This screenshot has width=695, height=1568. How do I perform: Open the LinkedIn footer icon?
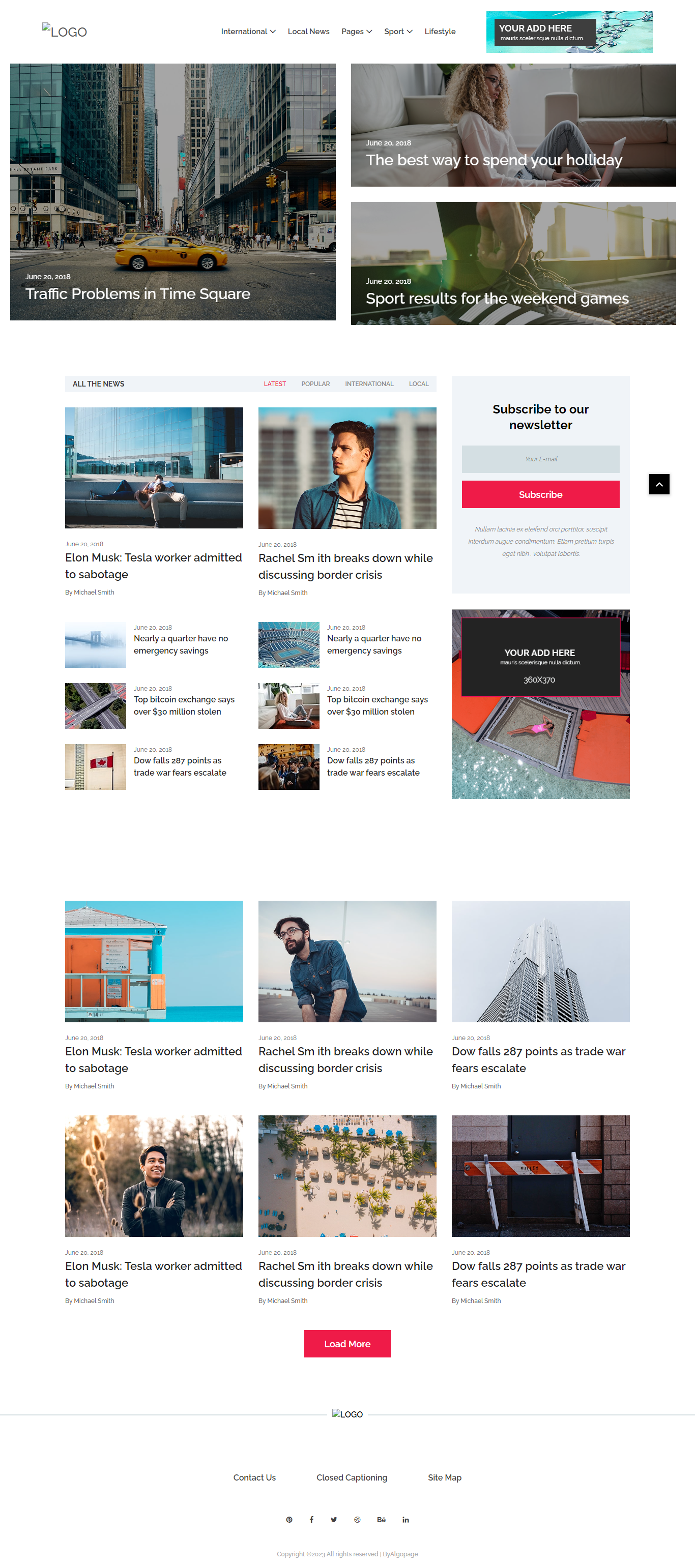click(406, 1519)
